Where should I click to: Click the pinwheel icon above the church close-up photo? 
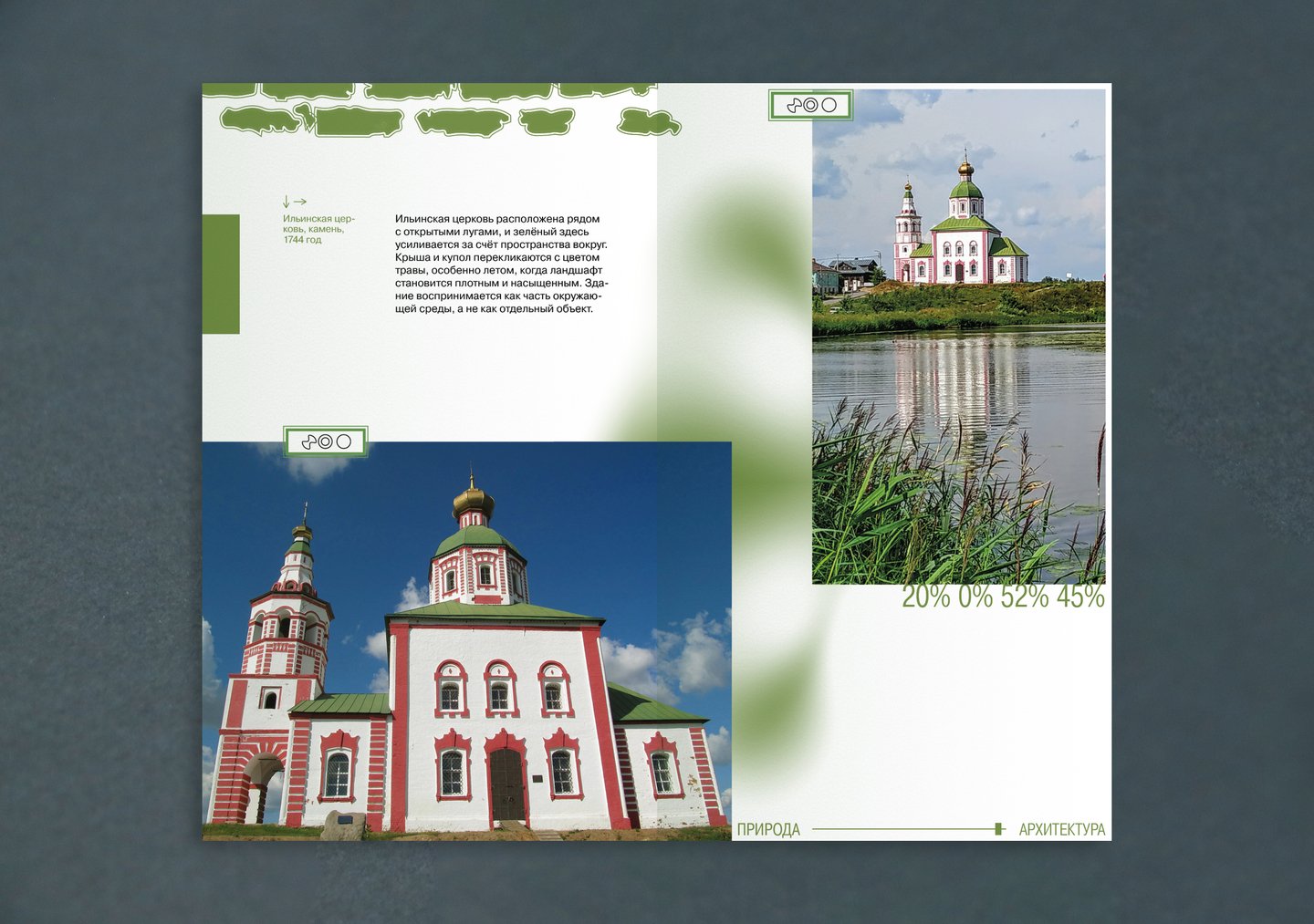(x=308, y=442)
